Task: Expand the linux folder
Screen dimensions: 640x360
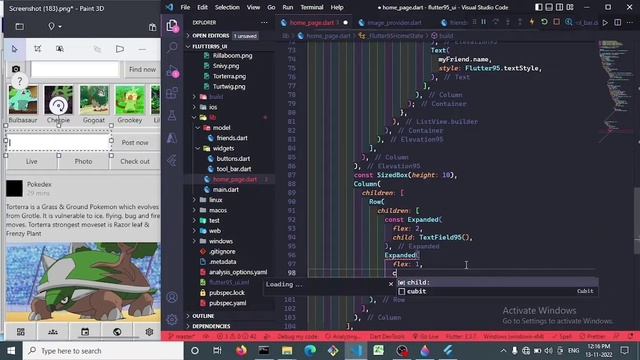Action: tap(215, 200)
